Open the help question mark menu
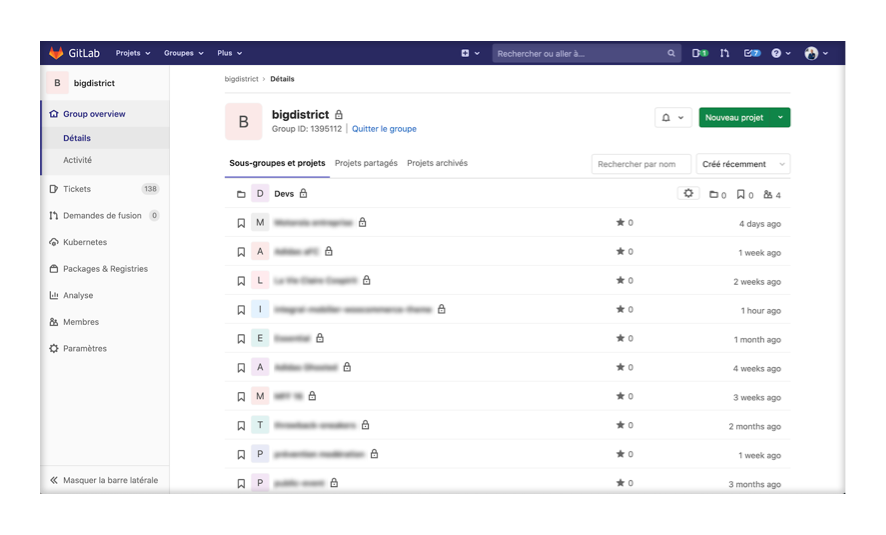 pos(780,53)
